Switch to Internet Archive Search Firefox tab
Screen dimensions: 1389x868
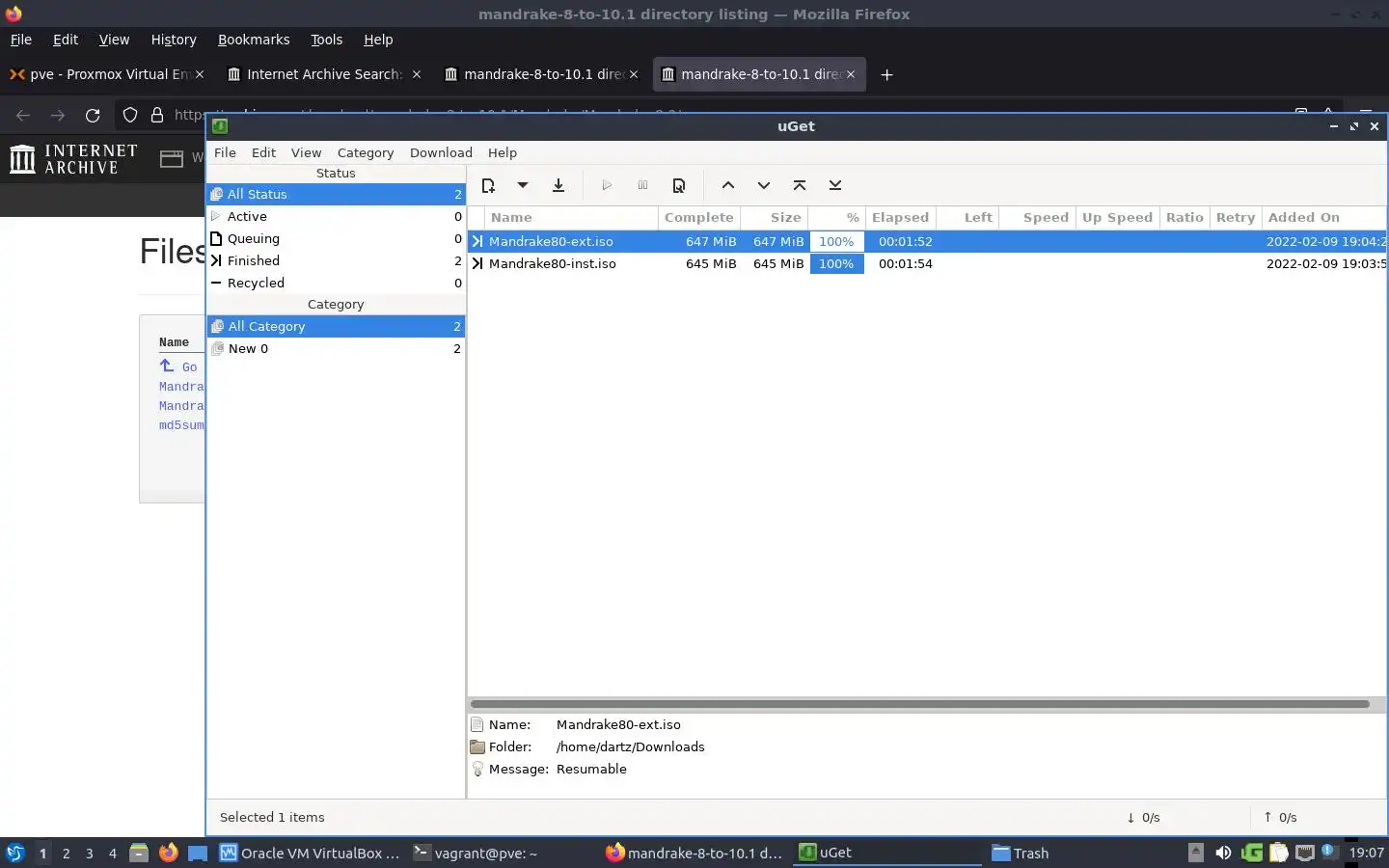[323, 74]
